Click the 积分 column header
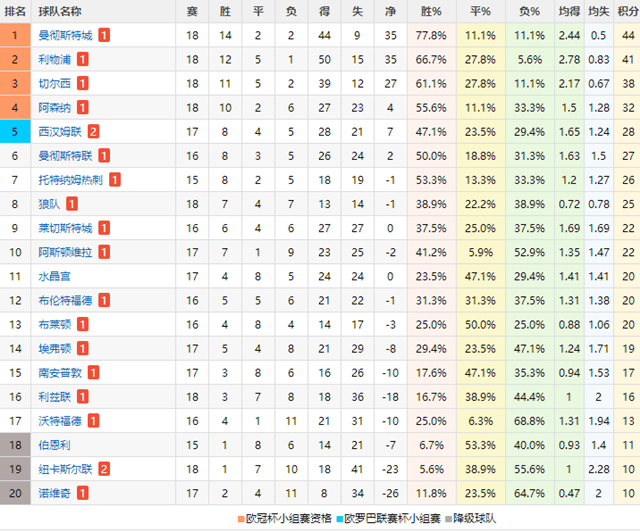 (x=628, y=11)
